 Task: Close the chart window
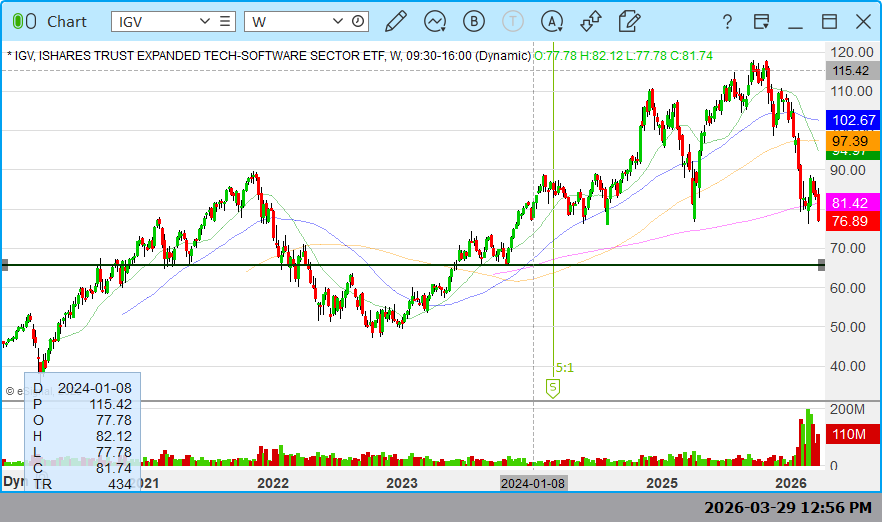coord(863,22)
